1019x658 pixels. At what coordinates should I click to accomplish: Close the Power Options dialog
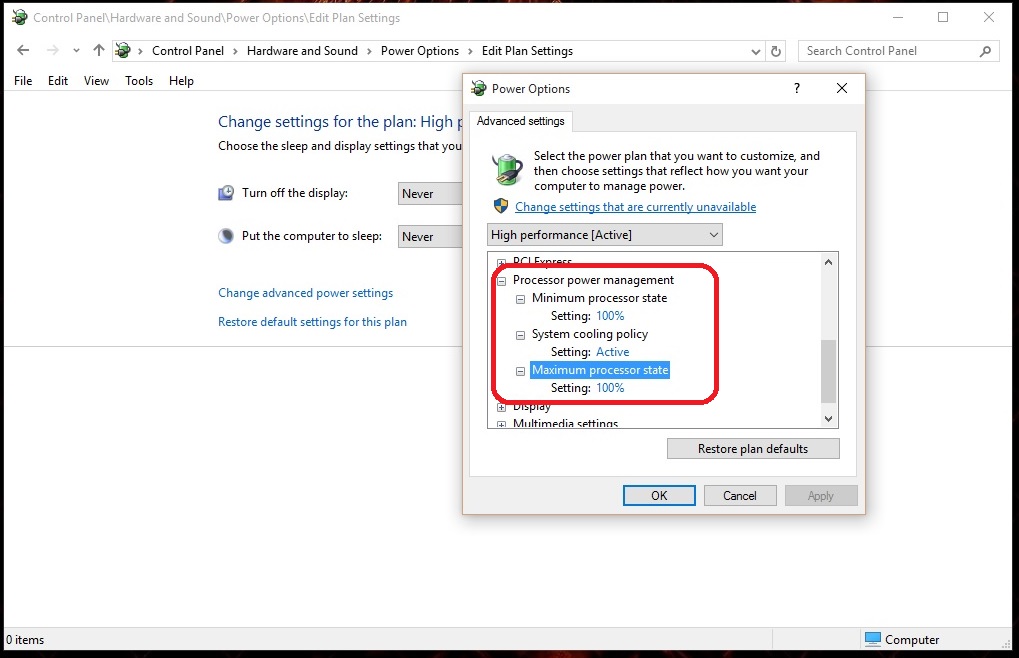point(842,88)
